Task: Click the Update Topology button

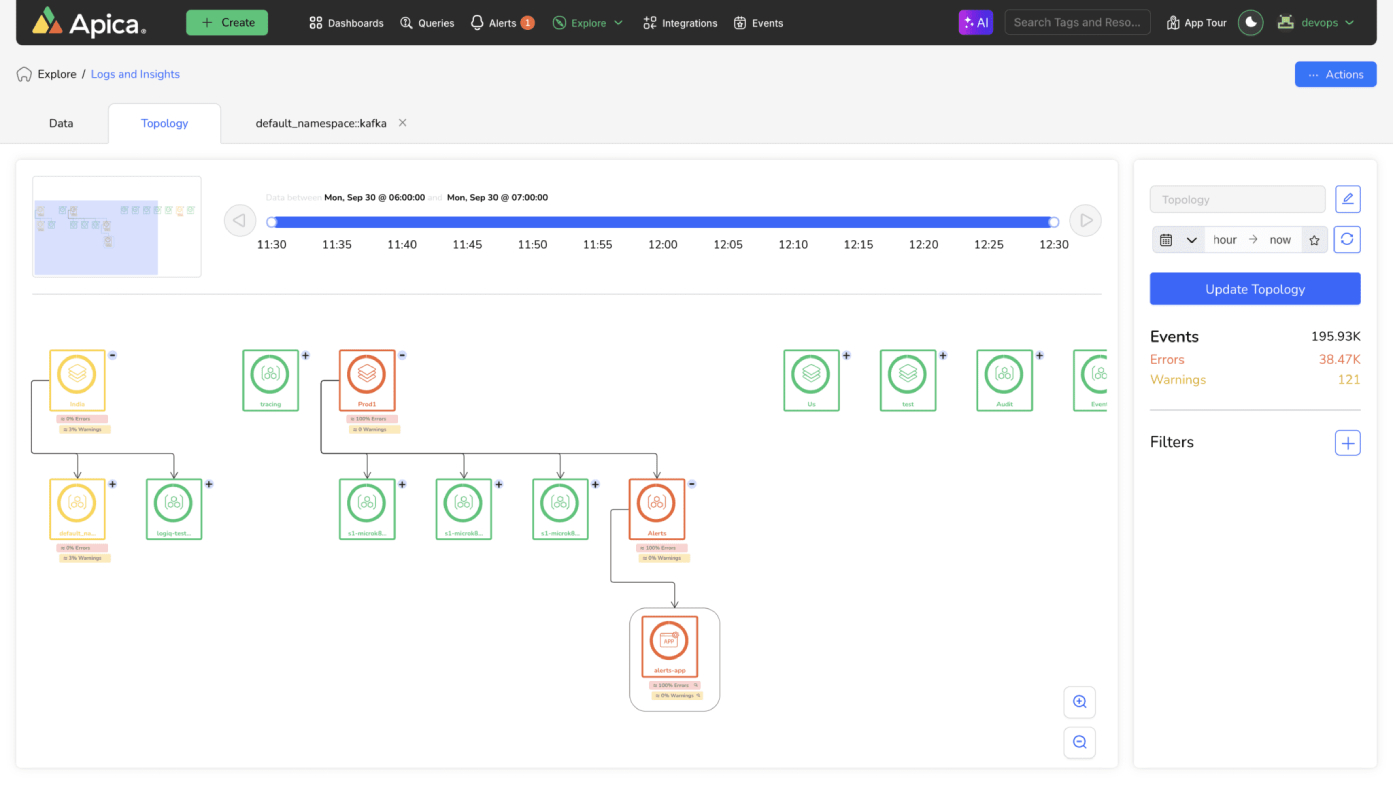Action: click(x=1255, y=289)
